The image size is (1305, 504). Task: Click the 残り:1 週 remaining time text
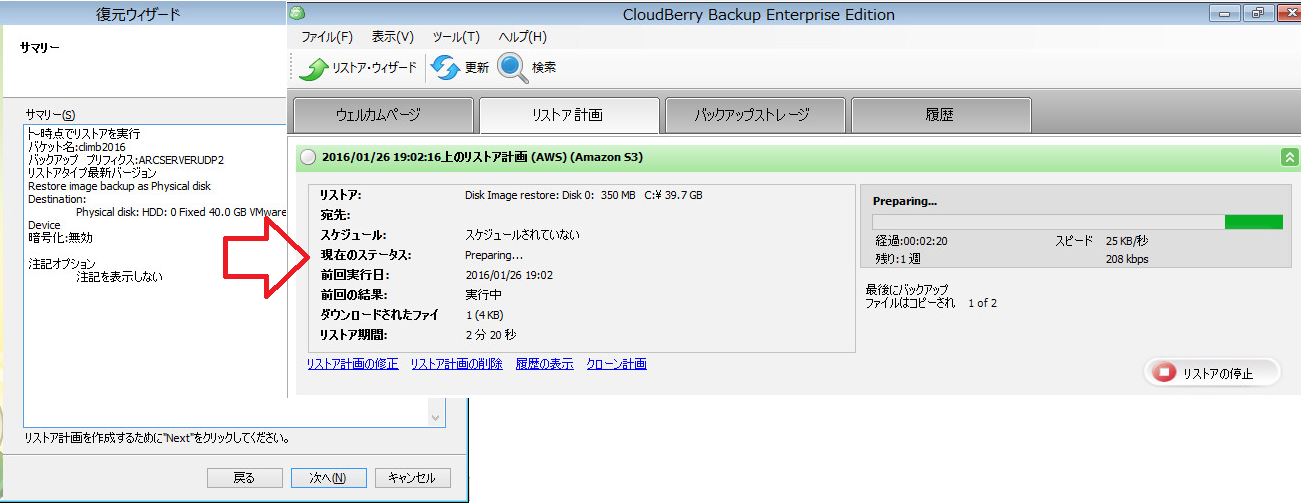click(x=898, y=259)
